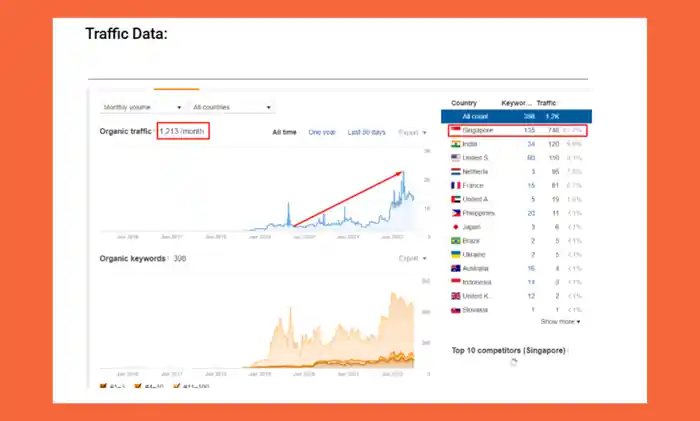Click the Brazil flag icon
700x421 pixels.
(x=455, y=241)
